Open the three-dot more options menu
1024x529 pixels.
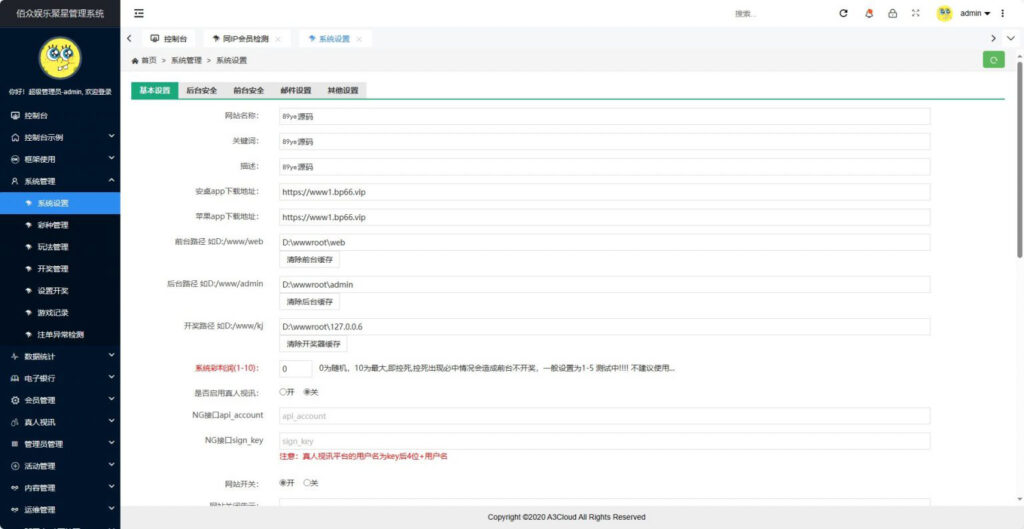tap(1003, 13)
